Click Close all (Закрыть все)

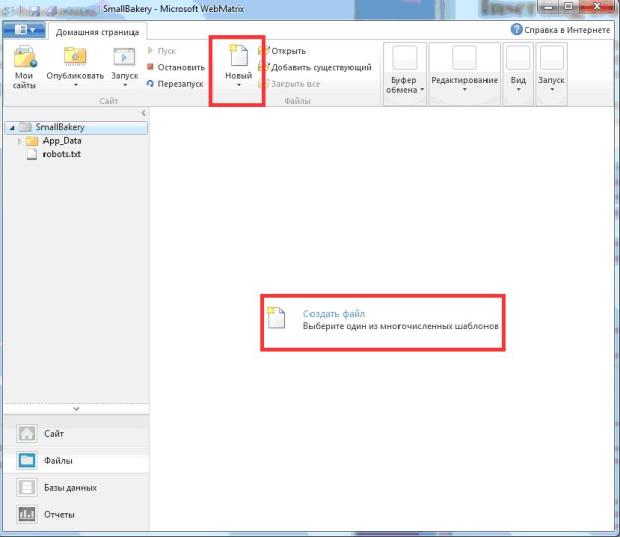[289, 84]
